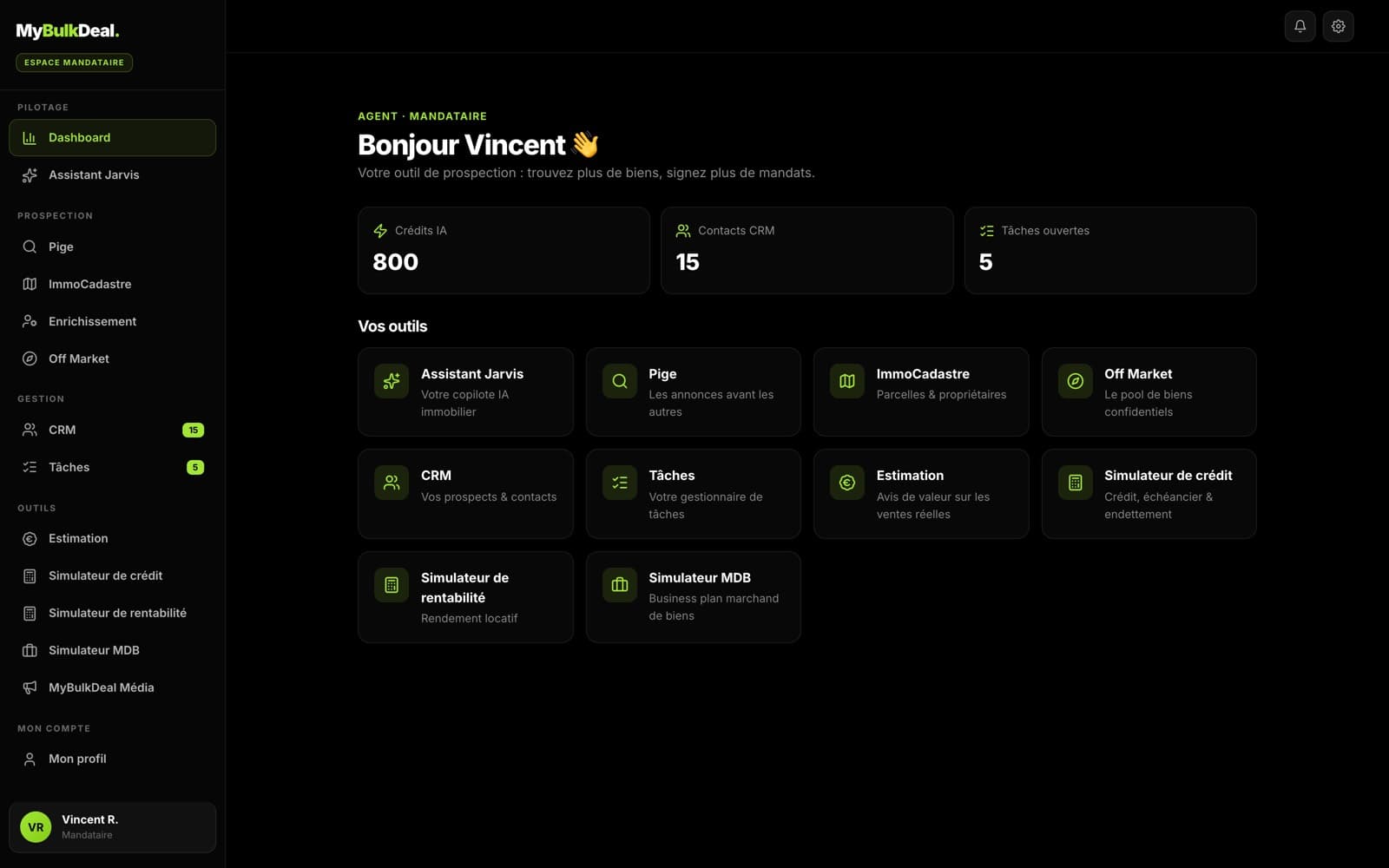The width and height of the screenshot is (1389, 868).
Task: Open Assistant Jarvis tool card title
Action: pos(472,374)
